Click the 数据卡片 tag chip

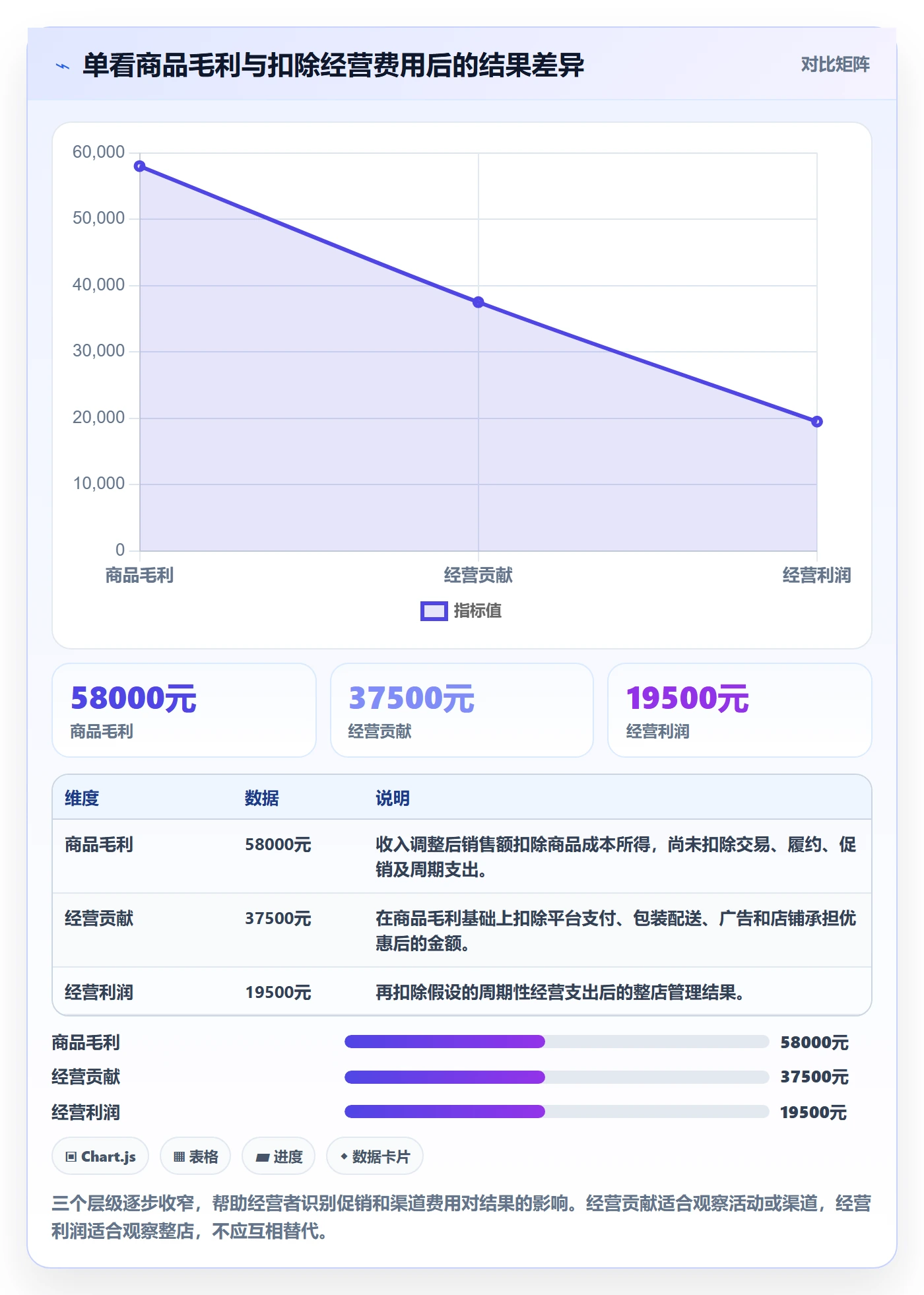coord(375,1156)
